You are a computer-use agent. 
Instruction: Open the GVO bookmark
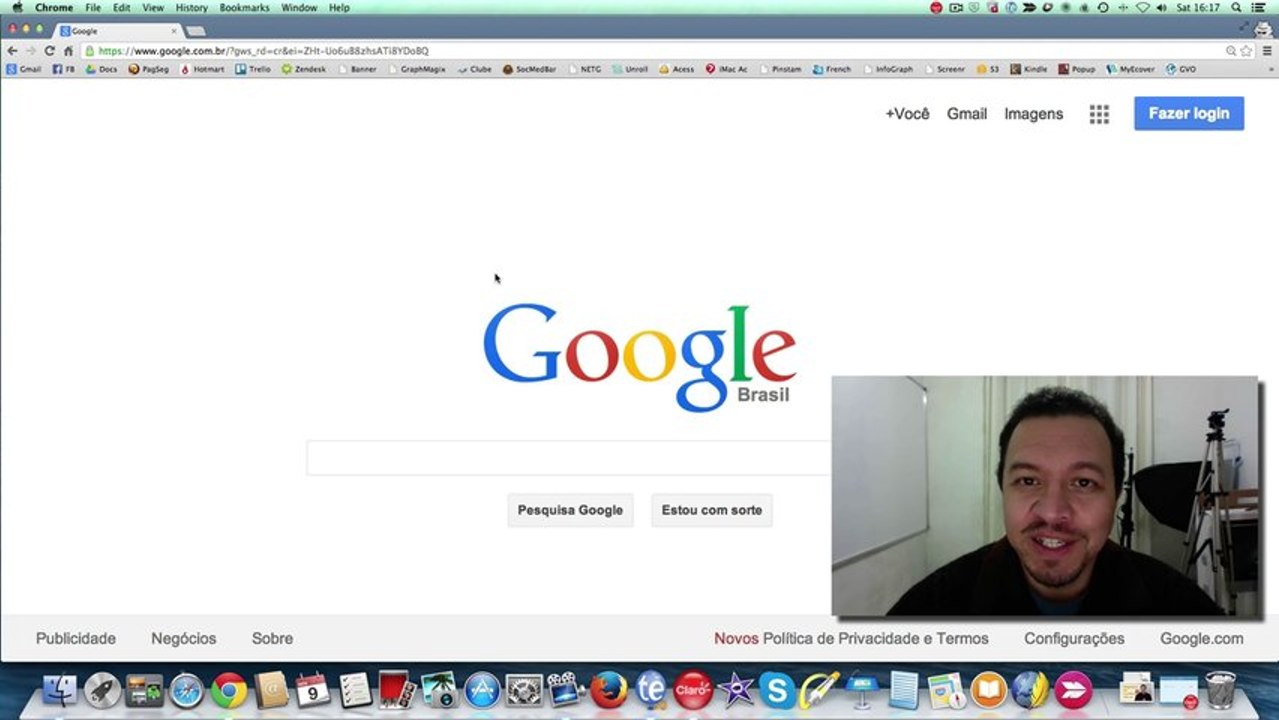[x=1180, y=69]
